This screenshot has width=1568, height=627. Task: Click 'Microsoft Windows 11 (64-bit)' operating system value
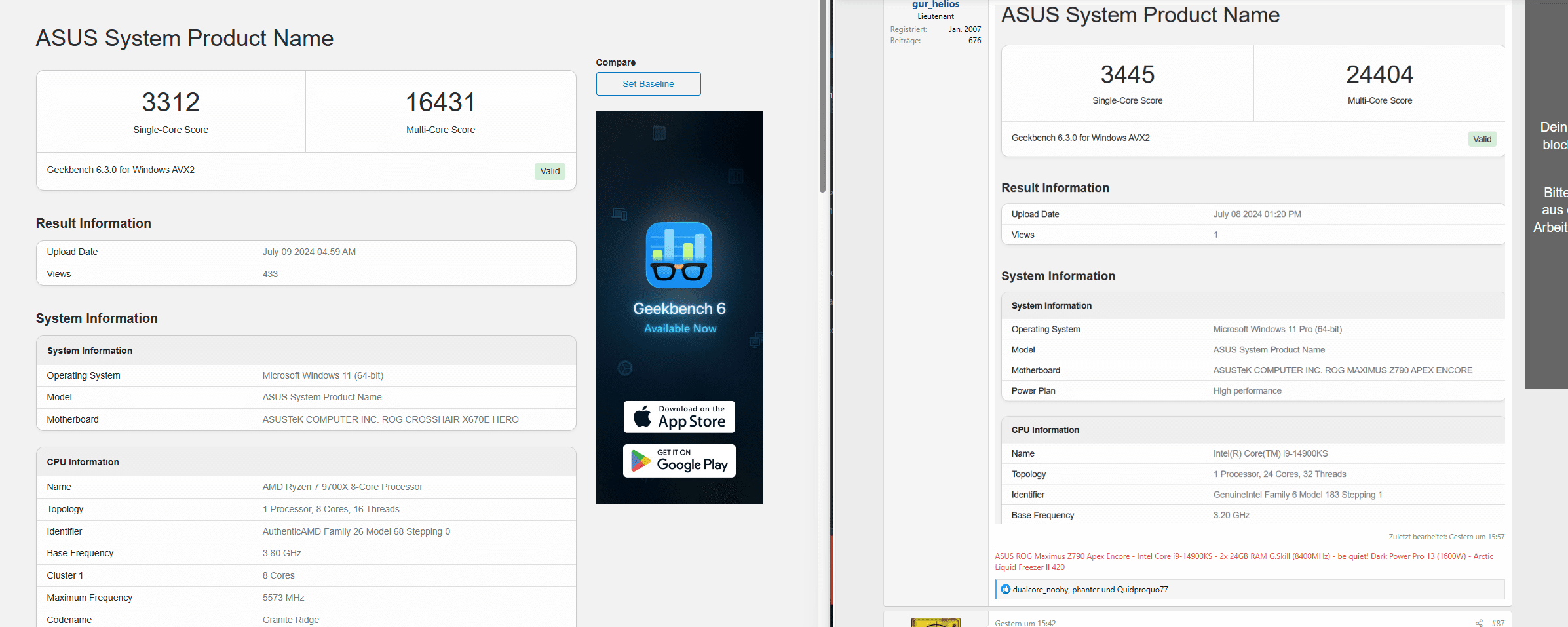[x=323, y=375]
